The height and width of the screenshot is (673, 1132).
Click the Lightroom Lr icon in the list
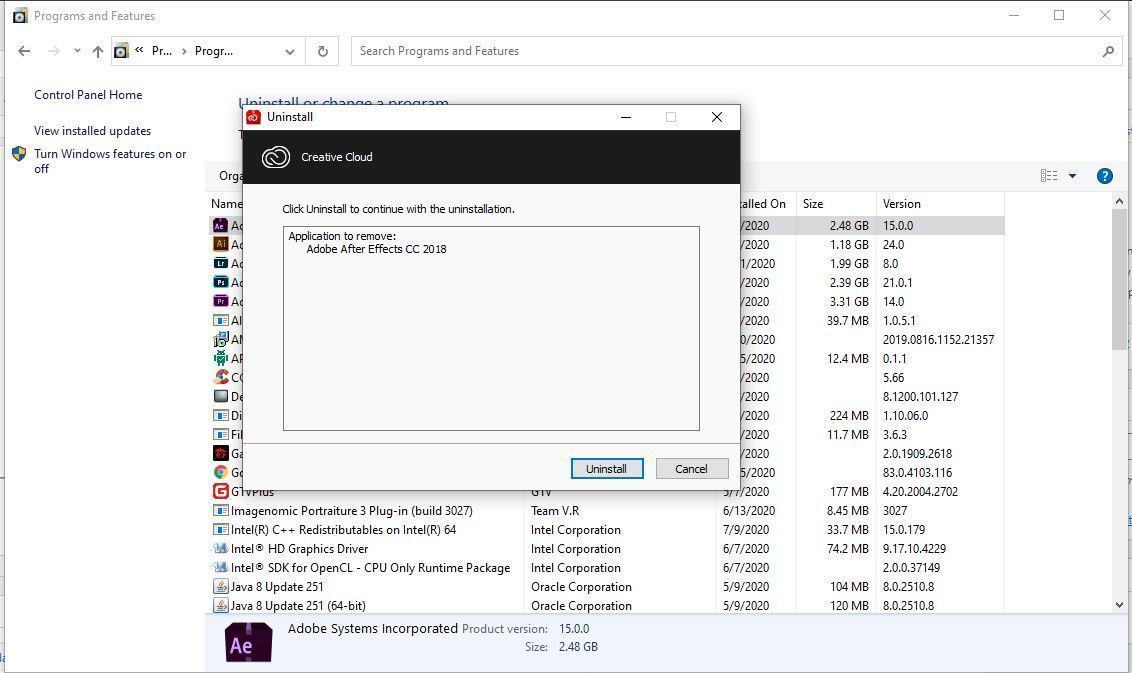pos(221,264)
